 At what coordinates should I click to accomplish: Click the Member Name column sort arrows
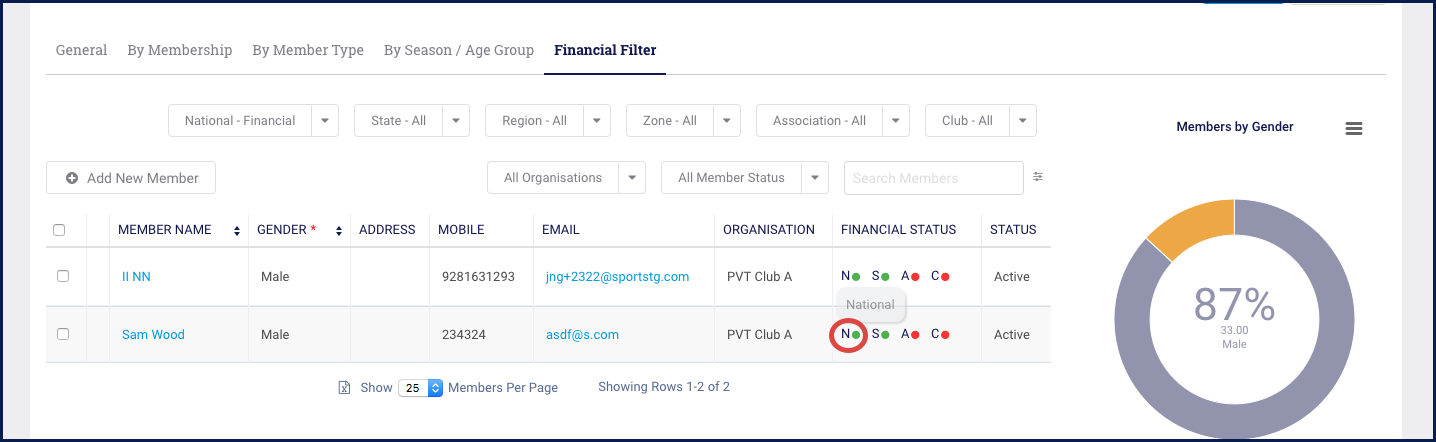pyautogui.click(x=237, y=231)
